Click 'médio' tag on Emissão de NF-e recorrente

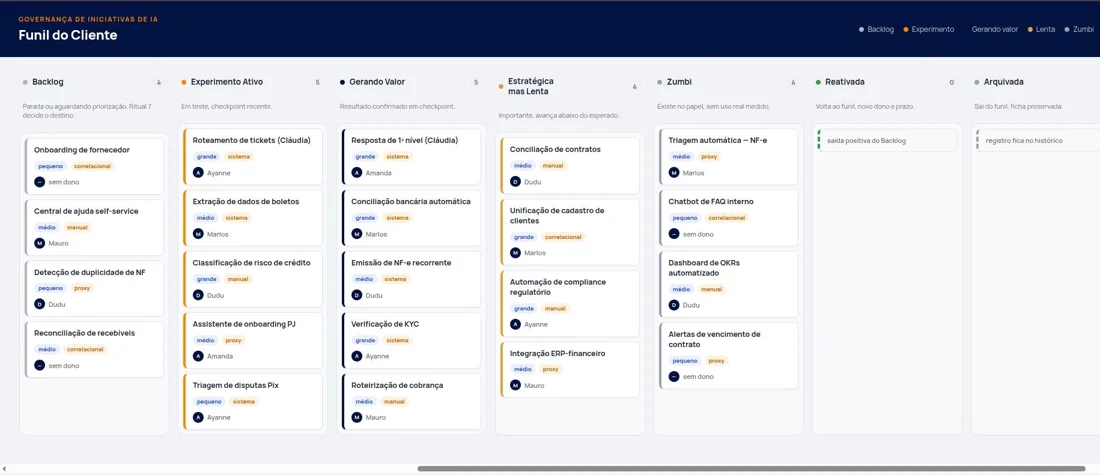[x=364, y=279]
